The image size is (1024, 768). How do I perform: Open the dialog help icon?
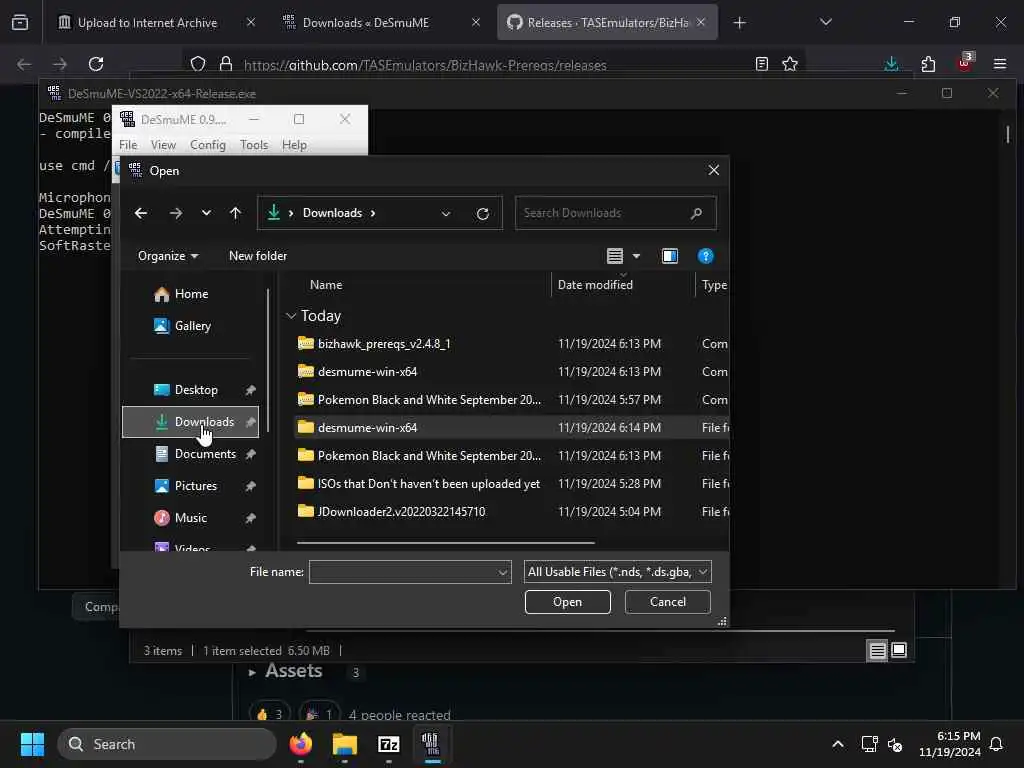coord(705,256)
